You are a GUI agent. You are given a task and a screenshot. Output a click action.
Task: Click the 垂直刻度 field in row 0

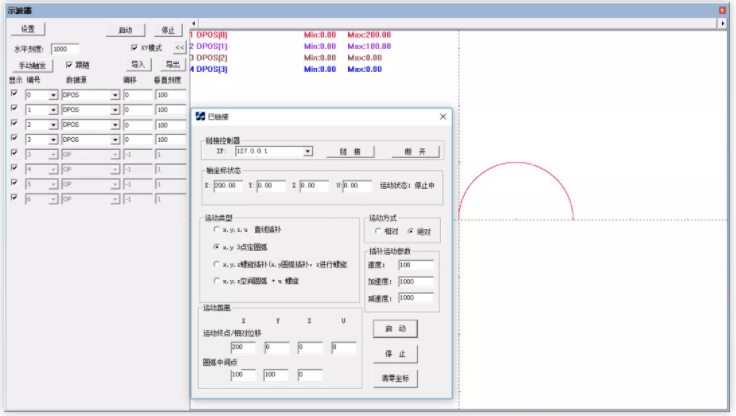(x=170, y=95)
